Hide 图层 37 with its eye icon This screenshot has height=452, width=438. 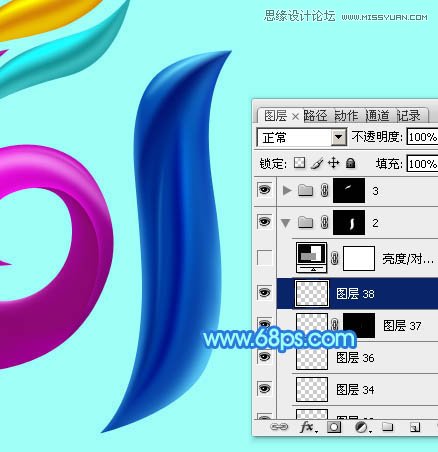pos(265,324)
